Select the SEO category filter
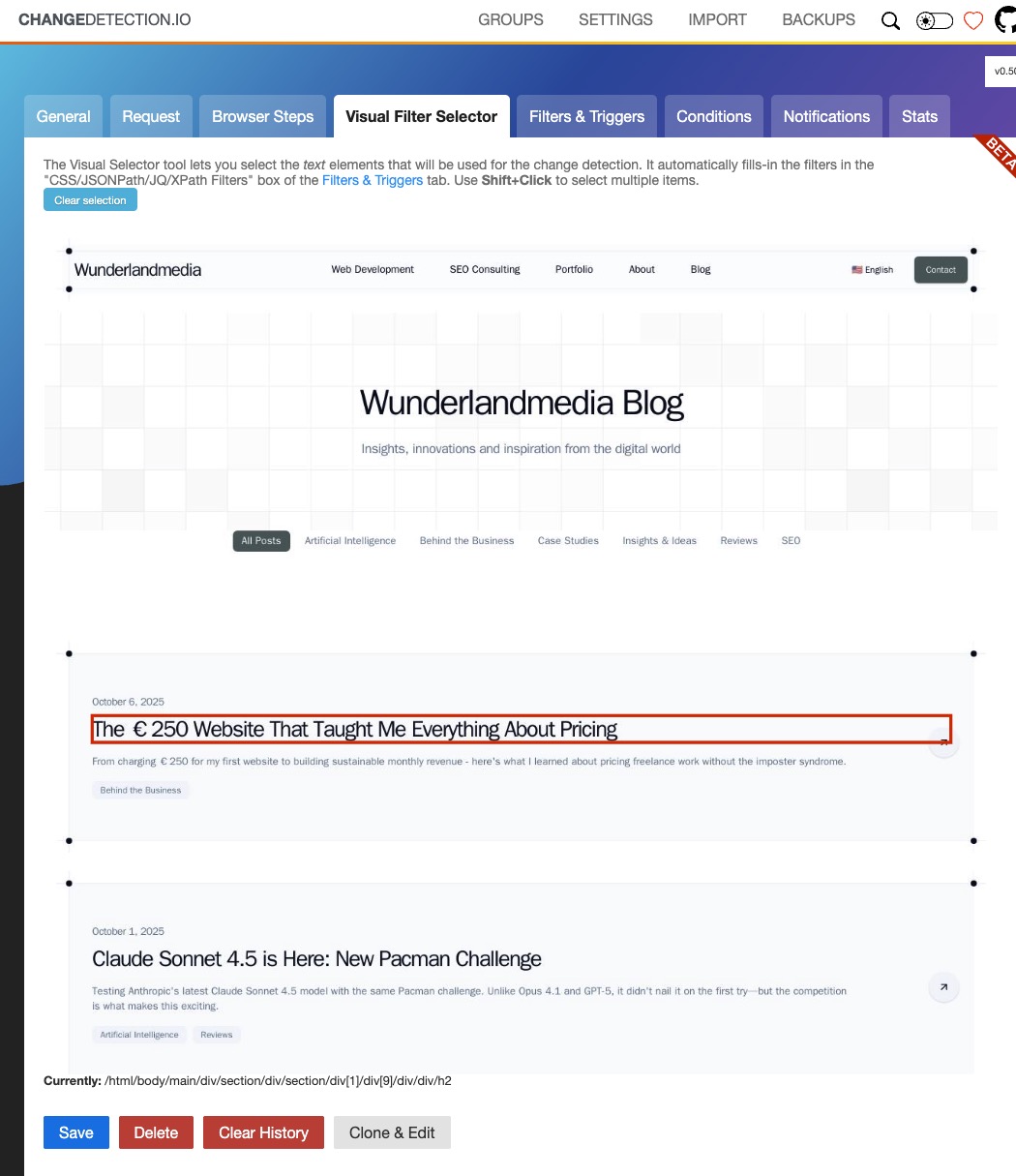 point(791,541)
